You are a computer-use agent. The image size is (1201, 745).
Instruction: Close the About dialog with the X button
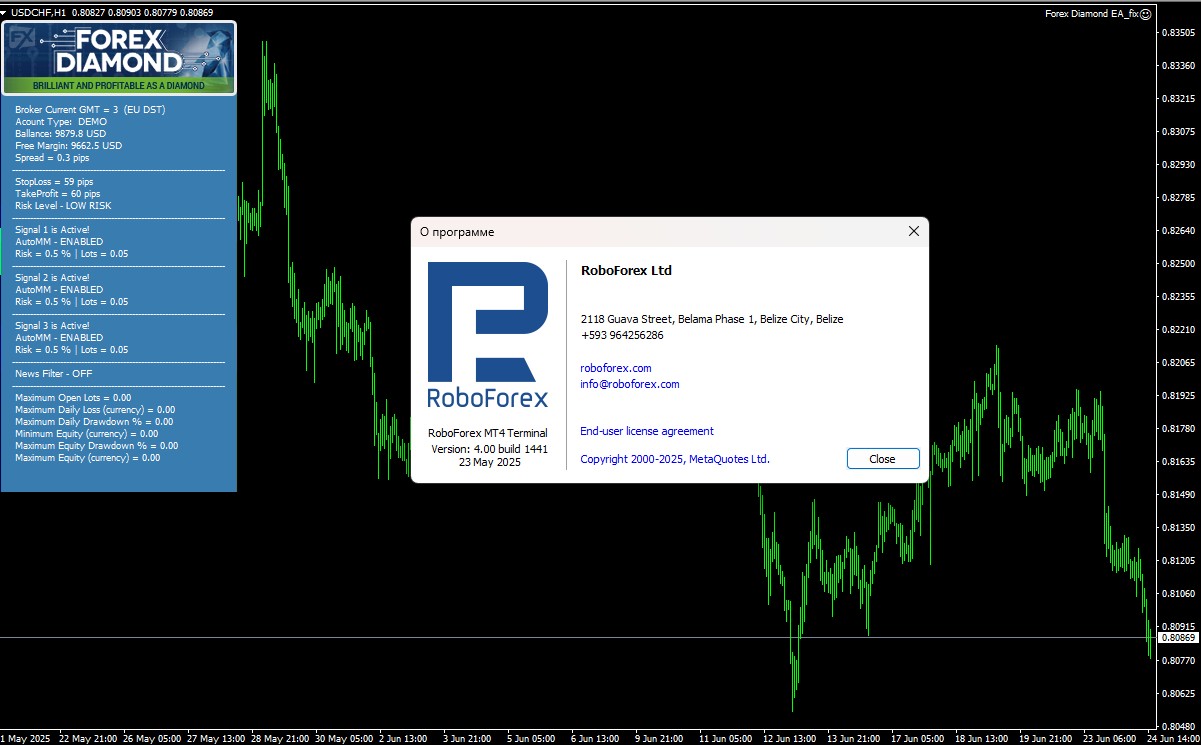pos(913,231)
